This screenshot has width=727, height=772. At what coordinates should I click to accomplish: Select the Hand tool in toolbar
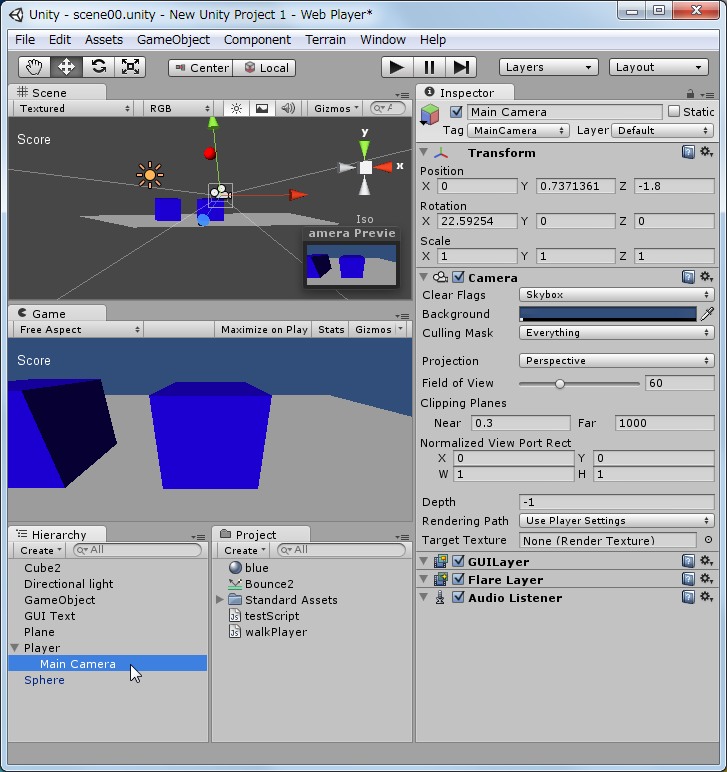click(35, 67)
